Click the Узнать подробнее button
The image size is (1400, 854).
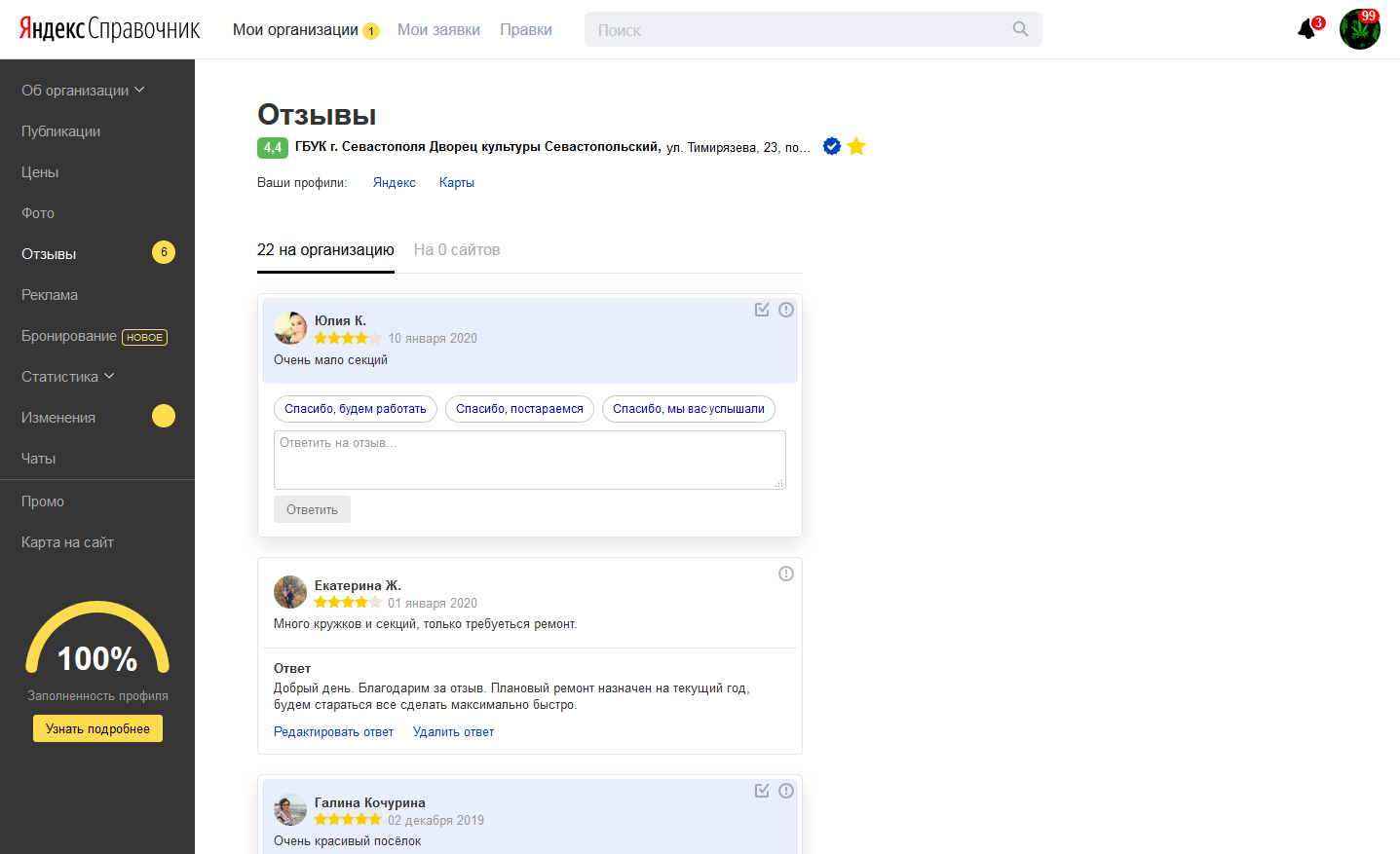[97, 728]
